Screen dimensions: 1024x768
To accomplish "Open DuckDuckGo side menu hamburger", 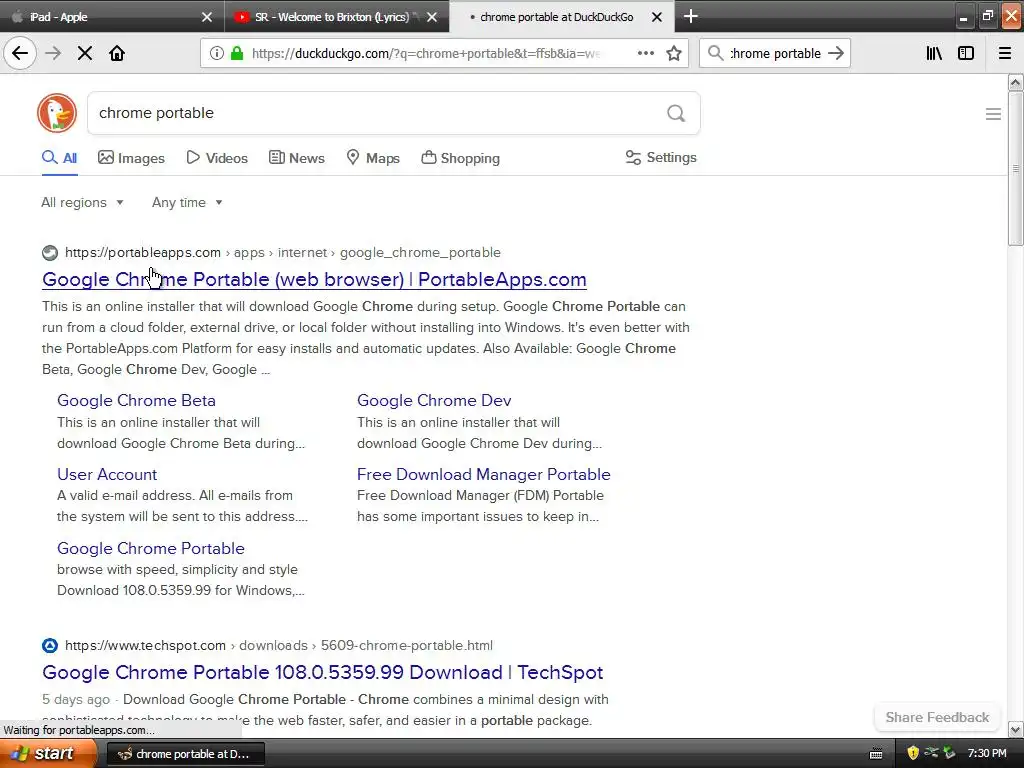I will pos(993,114).
